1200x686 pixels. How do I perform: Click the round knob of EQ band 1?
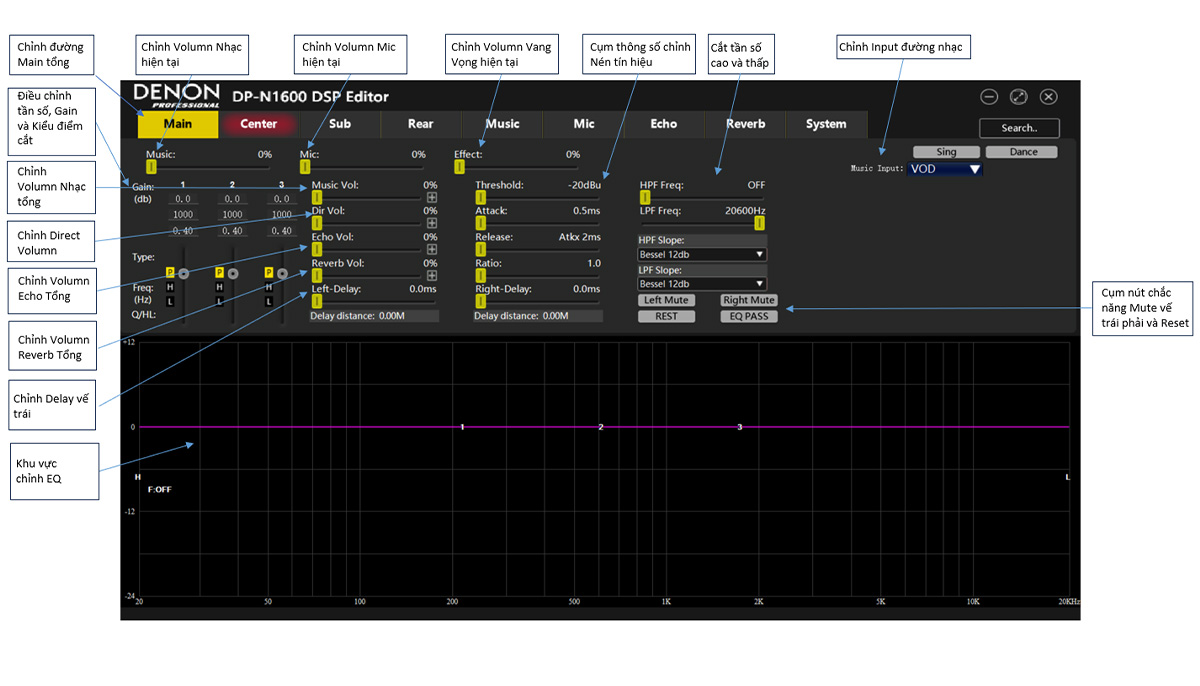click(184, 273)
